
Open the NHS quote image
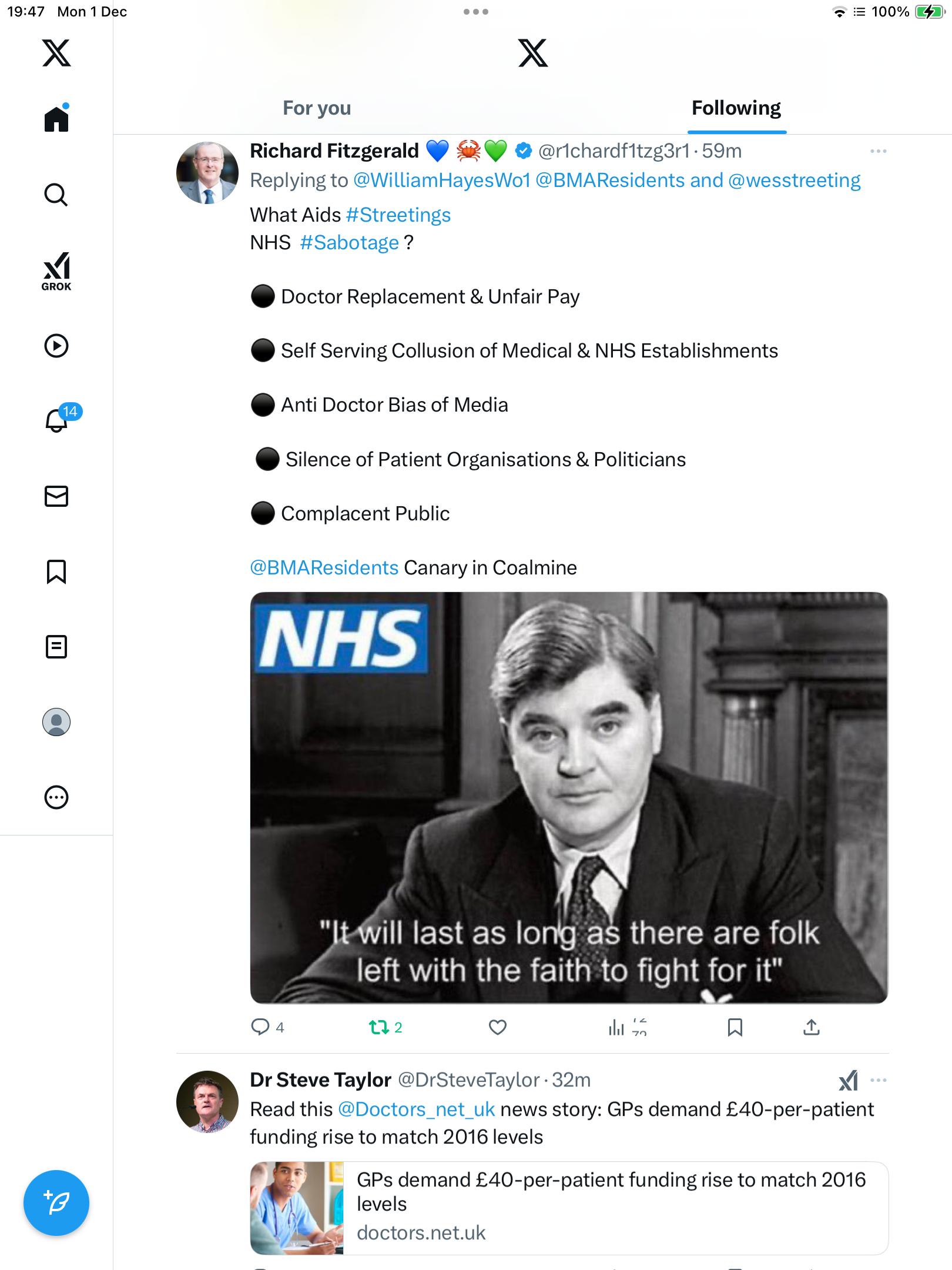tap(569, 797)
